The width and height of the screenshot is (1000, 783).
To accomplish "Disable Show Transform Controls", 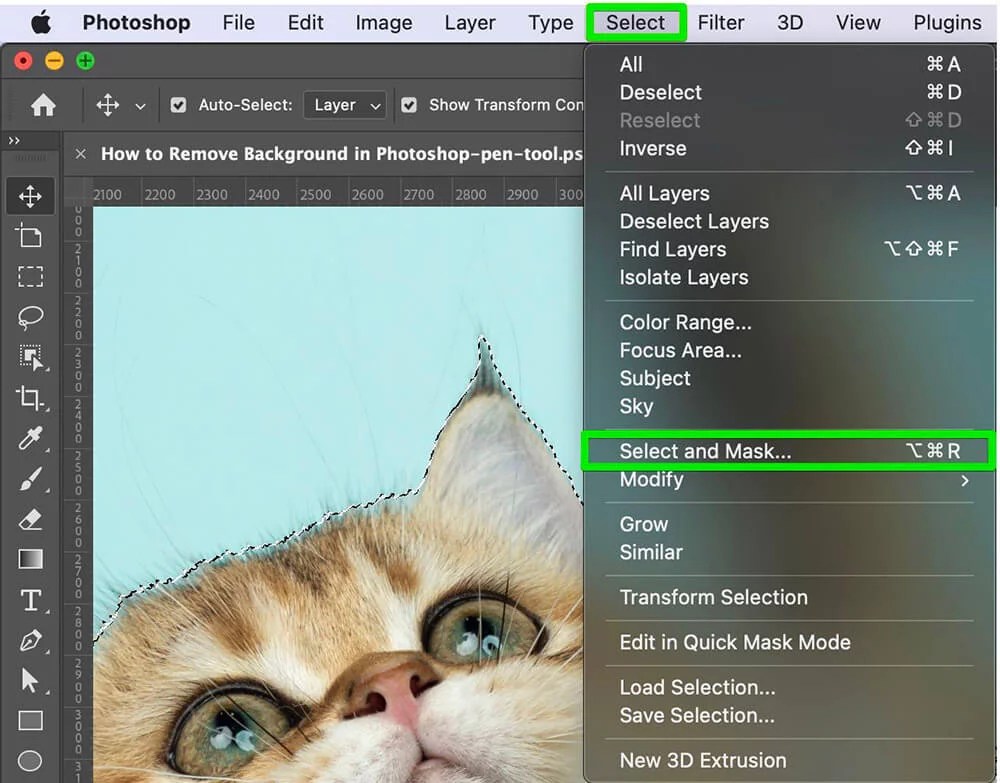I will coord(409,104).
